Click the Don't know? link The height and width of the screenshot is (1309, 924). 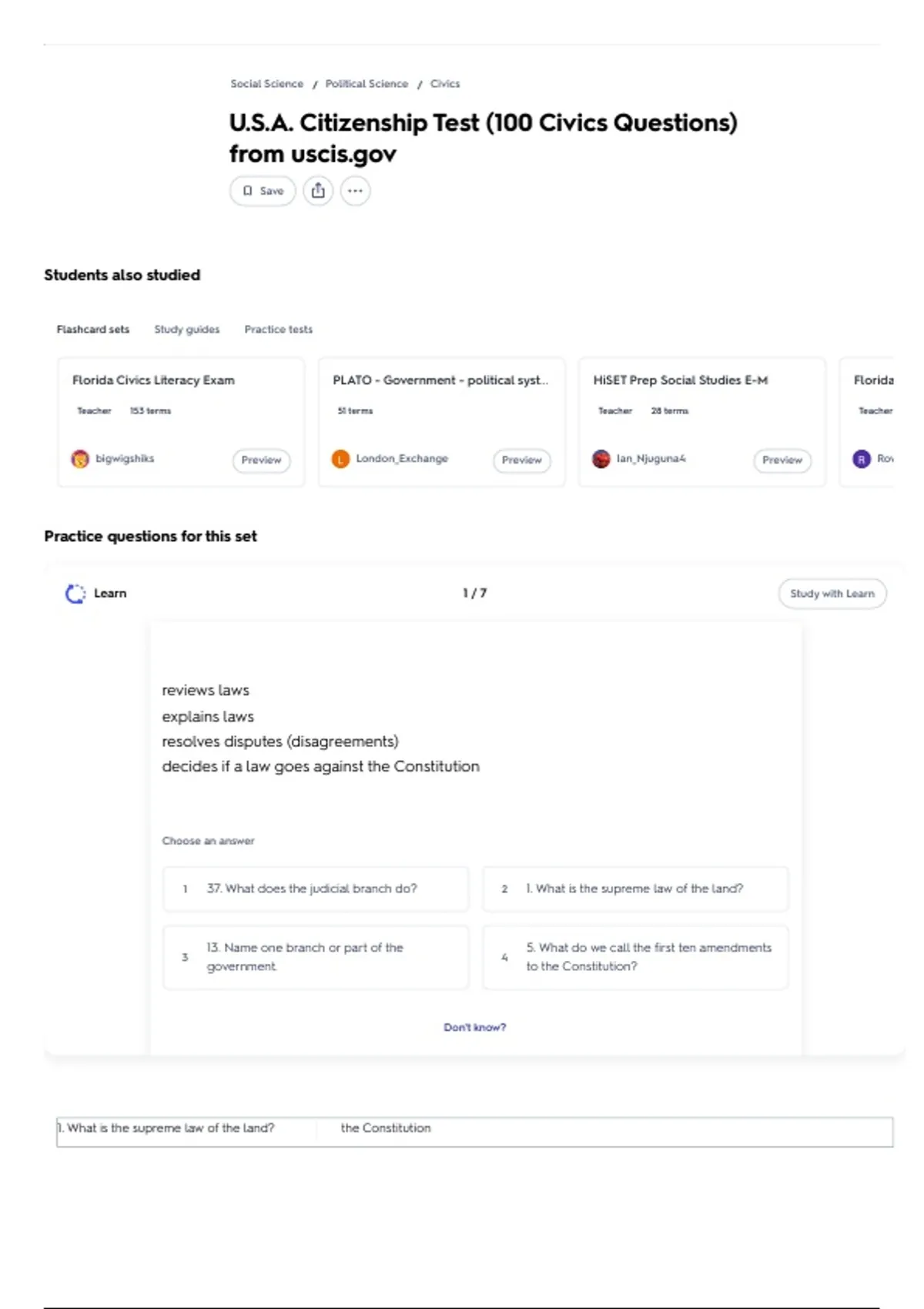pyautogui.click(x=474, y=1027)
